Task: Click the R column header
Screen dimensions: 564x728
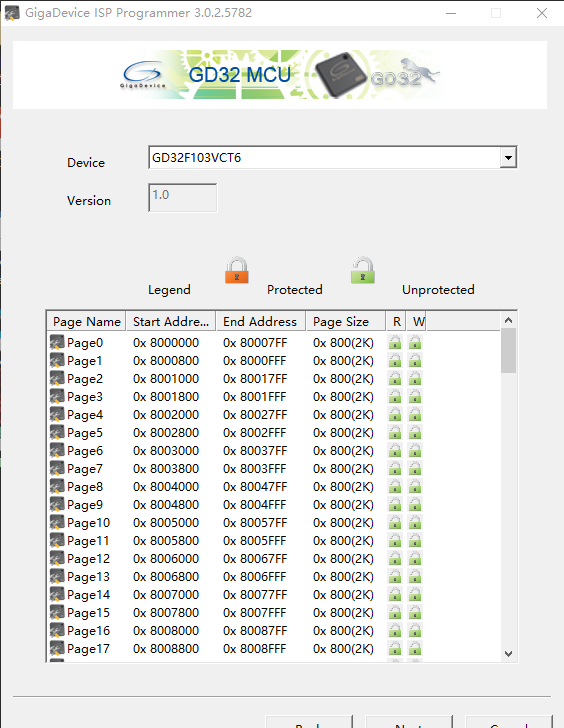Action: coord(396,321)
